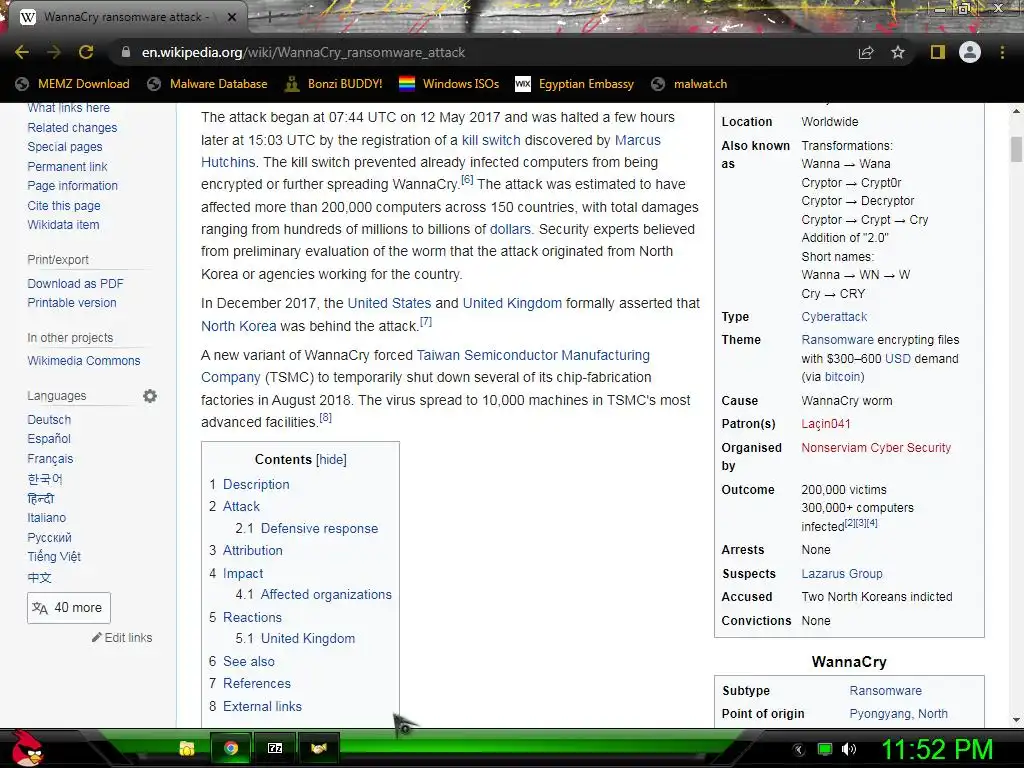Click the address bar URL

point(303,52)
